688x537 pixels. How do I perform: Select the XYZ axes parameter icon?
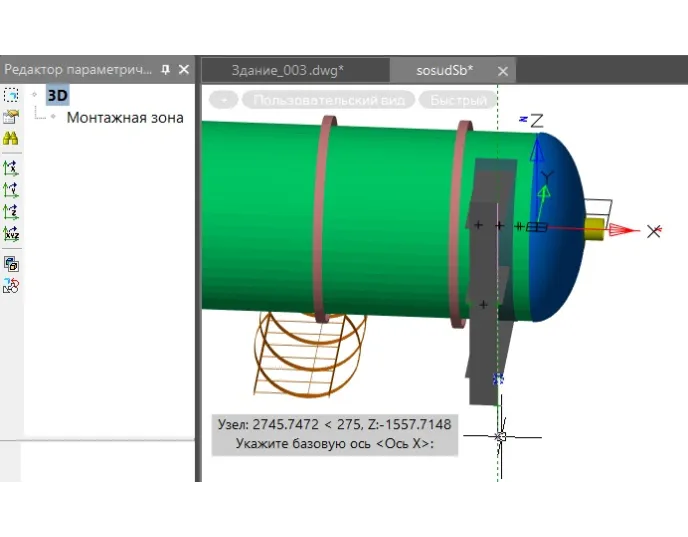(x=11, y=234)
